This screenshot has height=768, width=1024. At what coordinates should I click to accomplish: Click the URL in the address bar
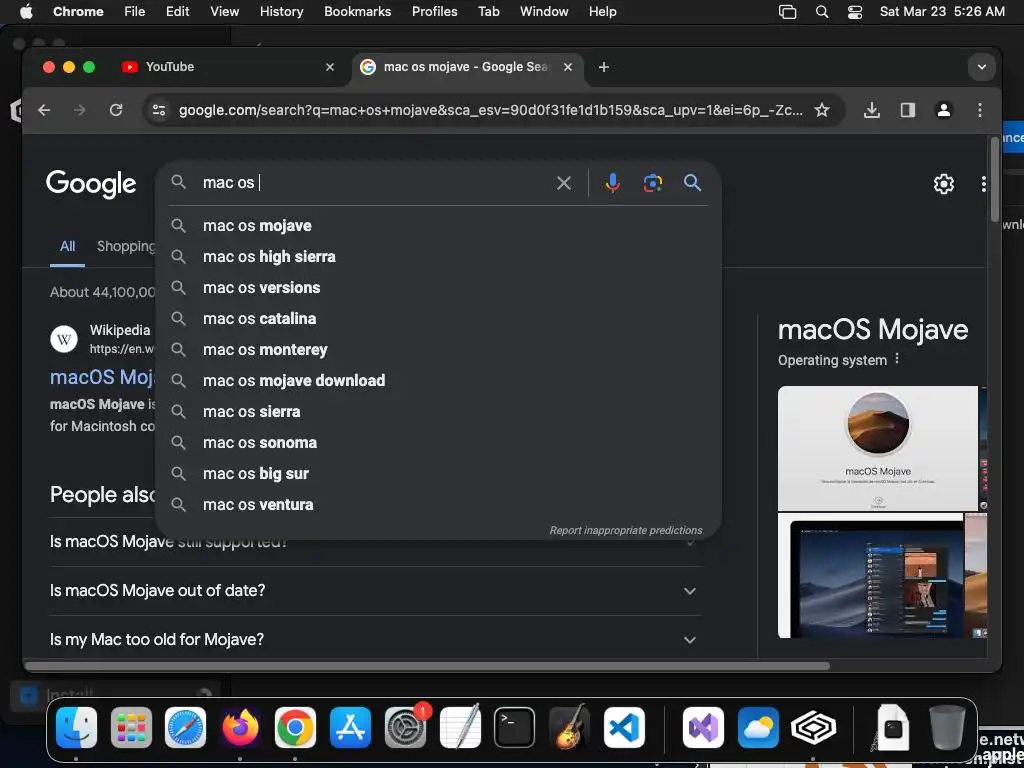coord(491,110)
